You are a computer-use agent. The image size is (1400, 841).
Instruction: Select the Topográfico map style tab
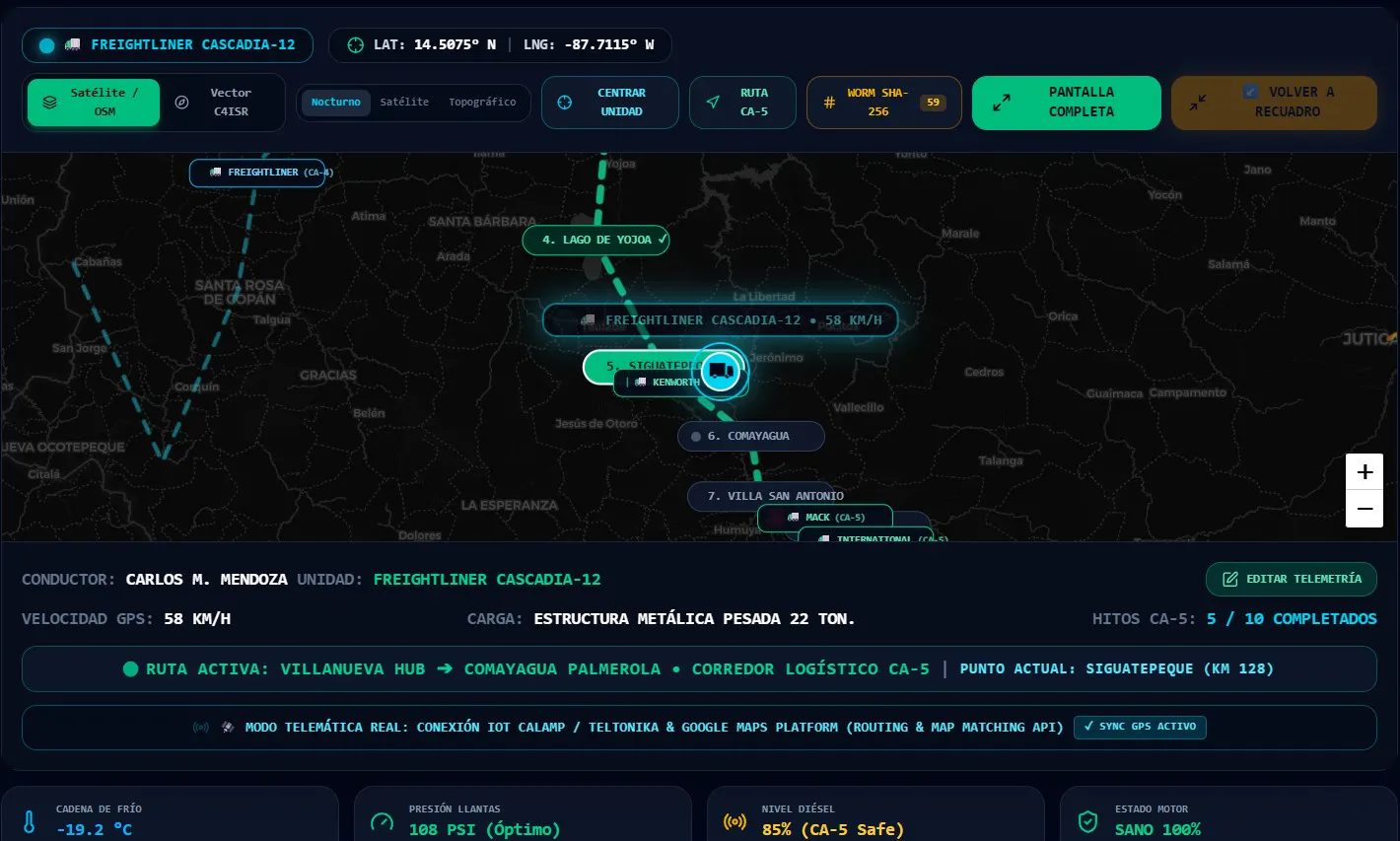[482, 103]
